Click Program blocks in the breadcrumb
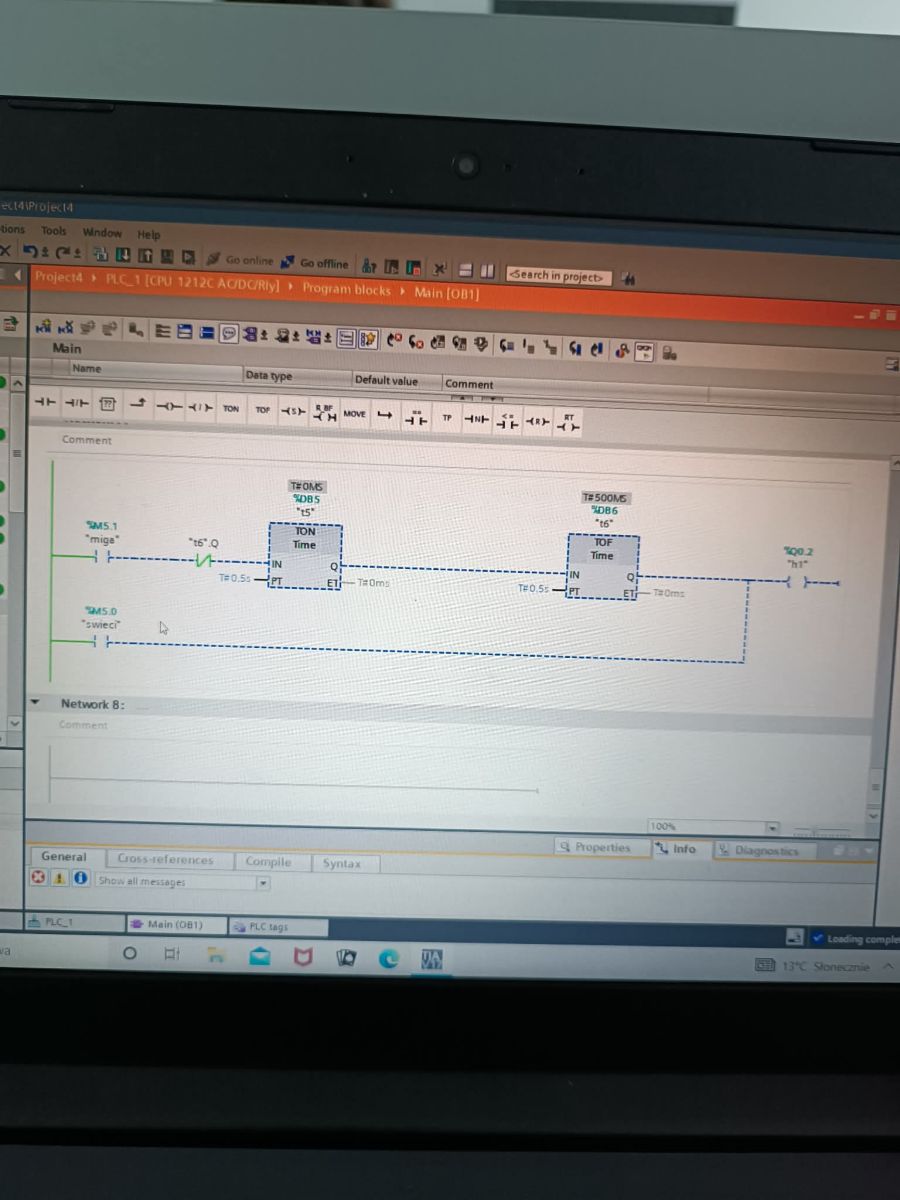Viewport: 900px width, 1200px height. [x=346, y=289]
